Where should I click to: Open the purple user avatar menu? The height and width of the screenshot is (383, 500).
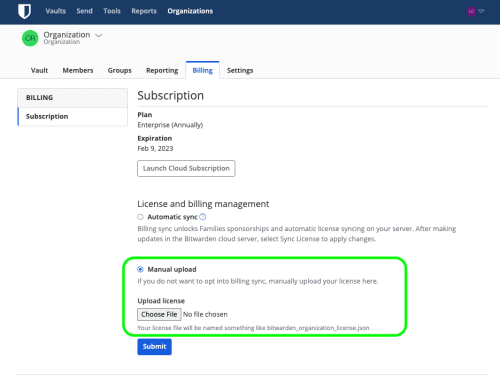coord(471,11)
